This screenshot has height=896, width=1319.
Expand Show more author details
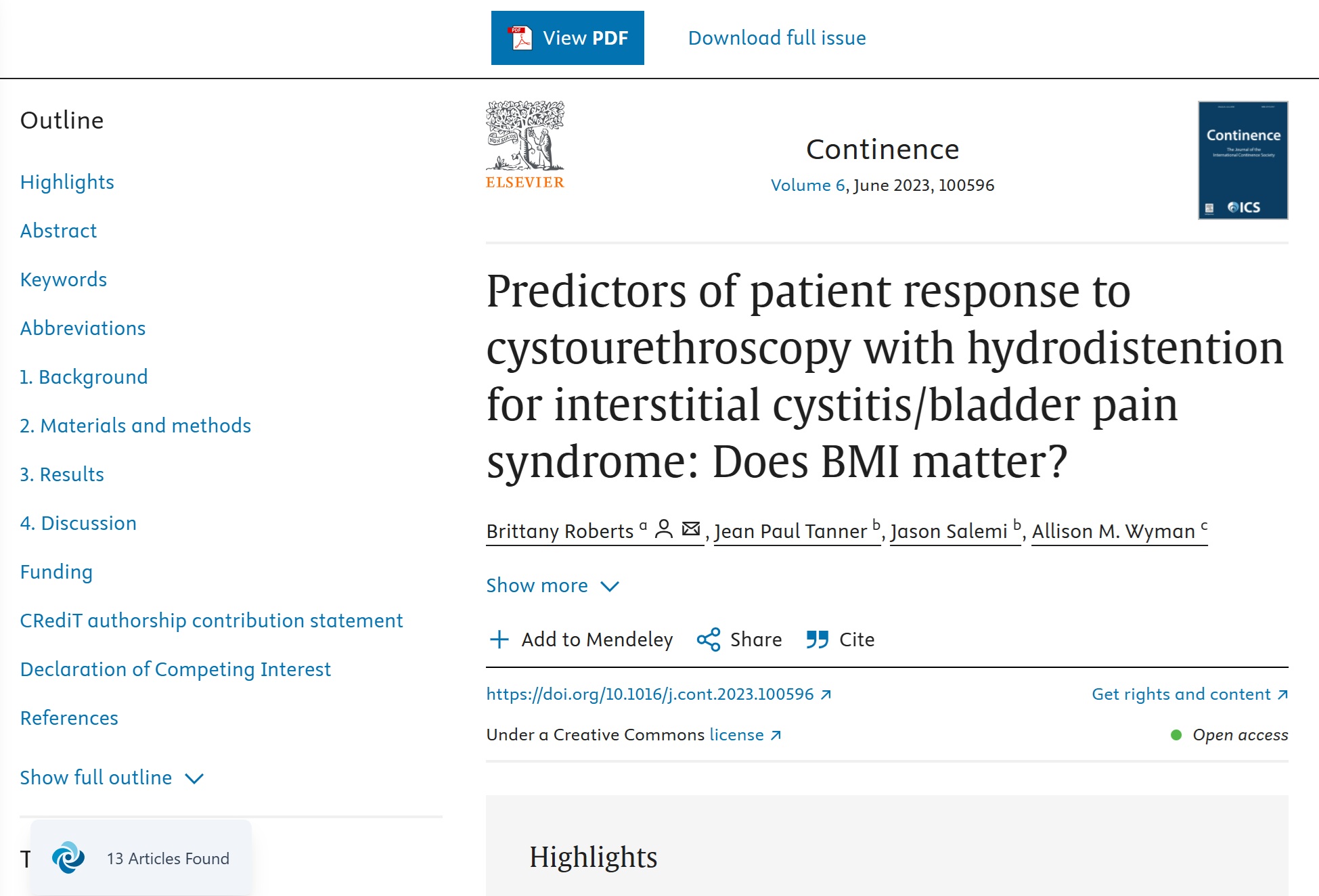tap(537, 585)
